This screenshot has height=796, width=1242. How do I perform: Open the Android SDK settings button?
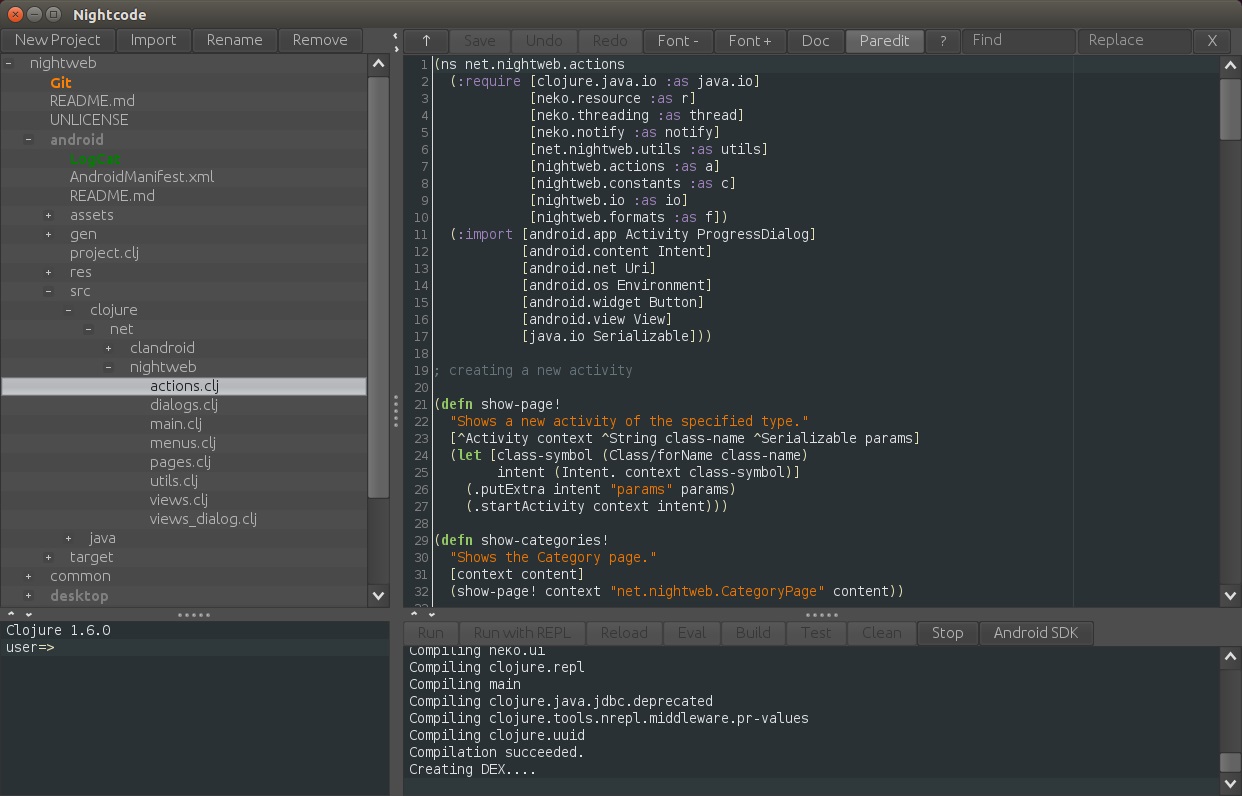(1035, 633)
